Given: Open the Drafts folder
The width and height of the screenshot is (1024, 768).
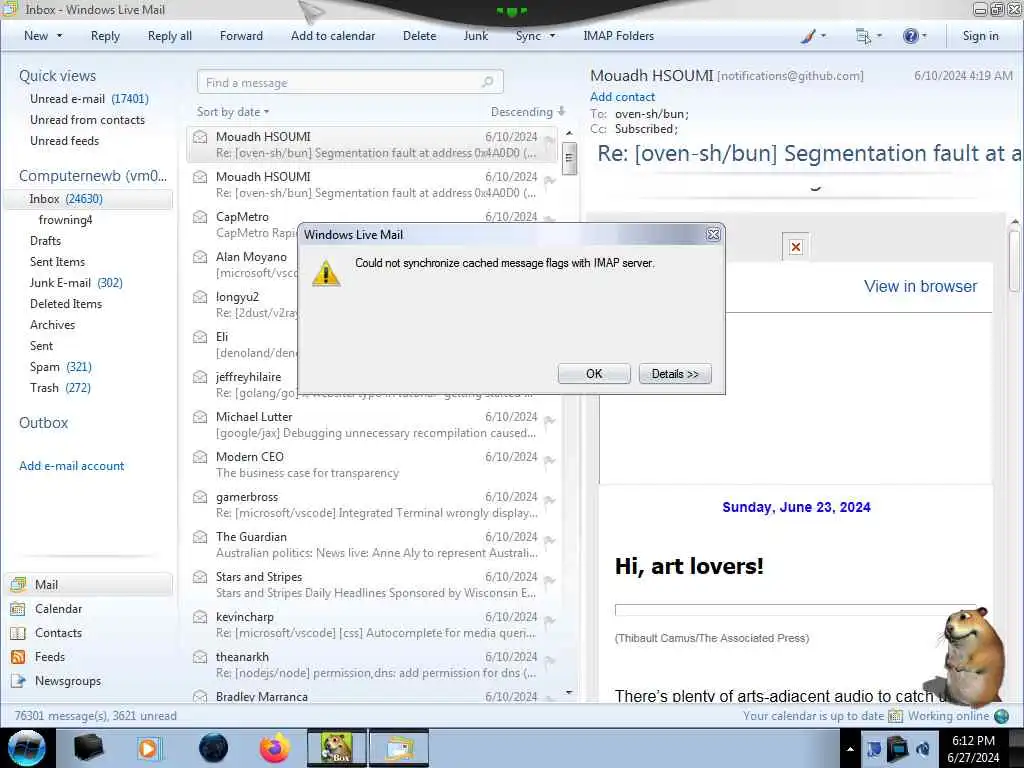Looking at the screenshot, I should [45, 240].
